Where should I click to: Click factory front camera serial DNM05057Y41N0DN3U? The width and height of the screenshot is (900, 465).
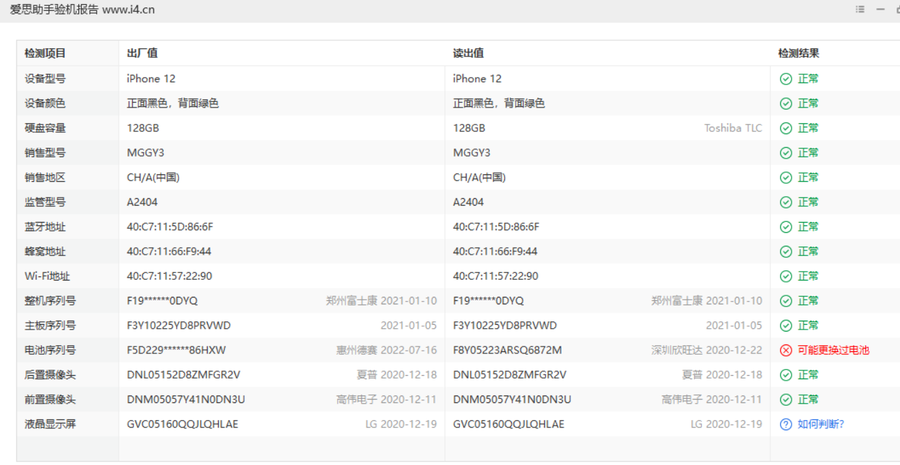186,400
